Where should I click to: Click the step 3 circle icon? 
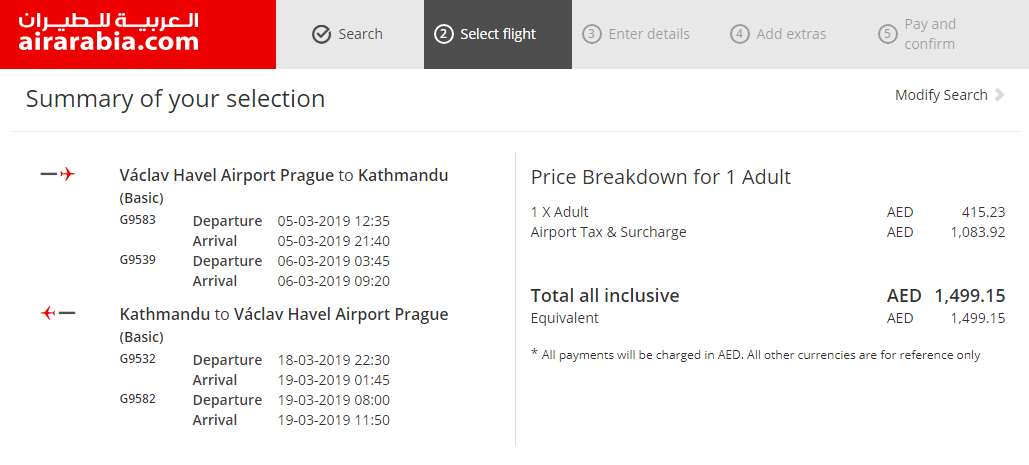tap(592, 34)
